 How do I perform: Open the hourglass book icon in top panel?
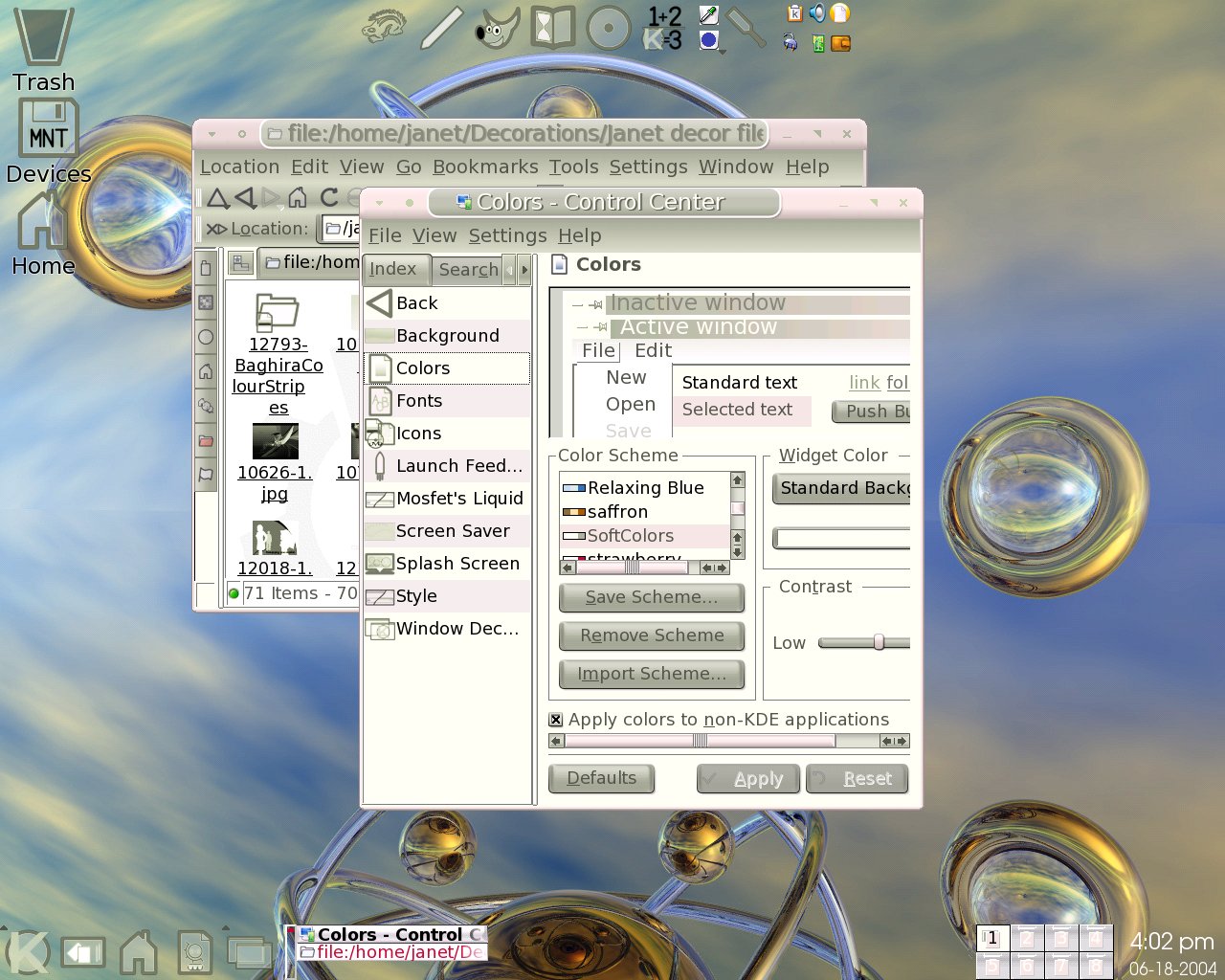(x=552, y=28)
